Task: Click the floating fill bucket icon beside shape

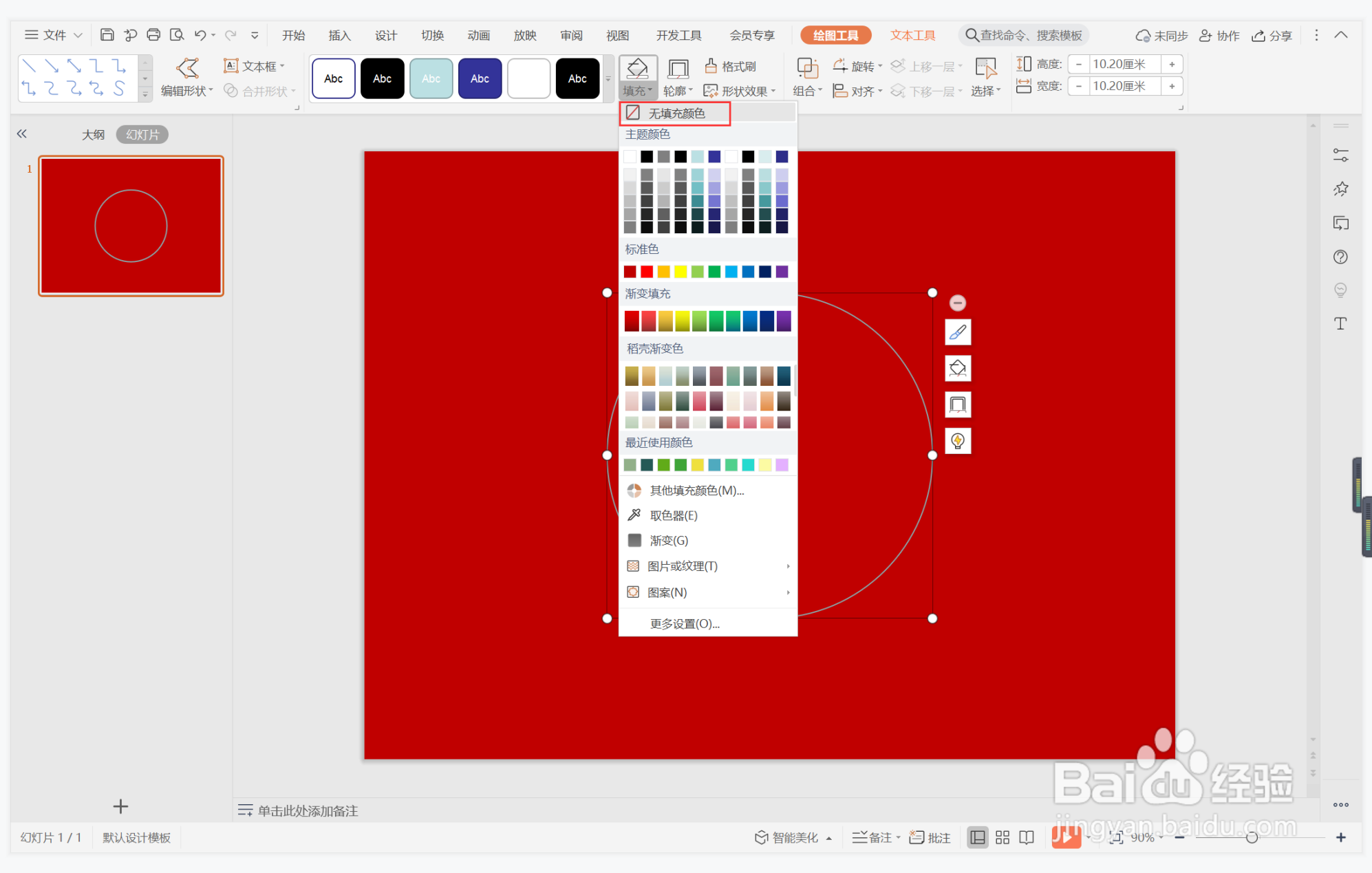Action: click(x=957, y=369)
